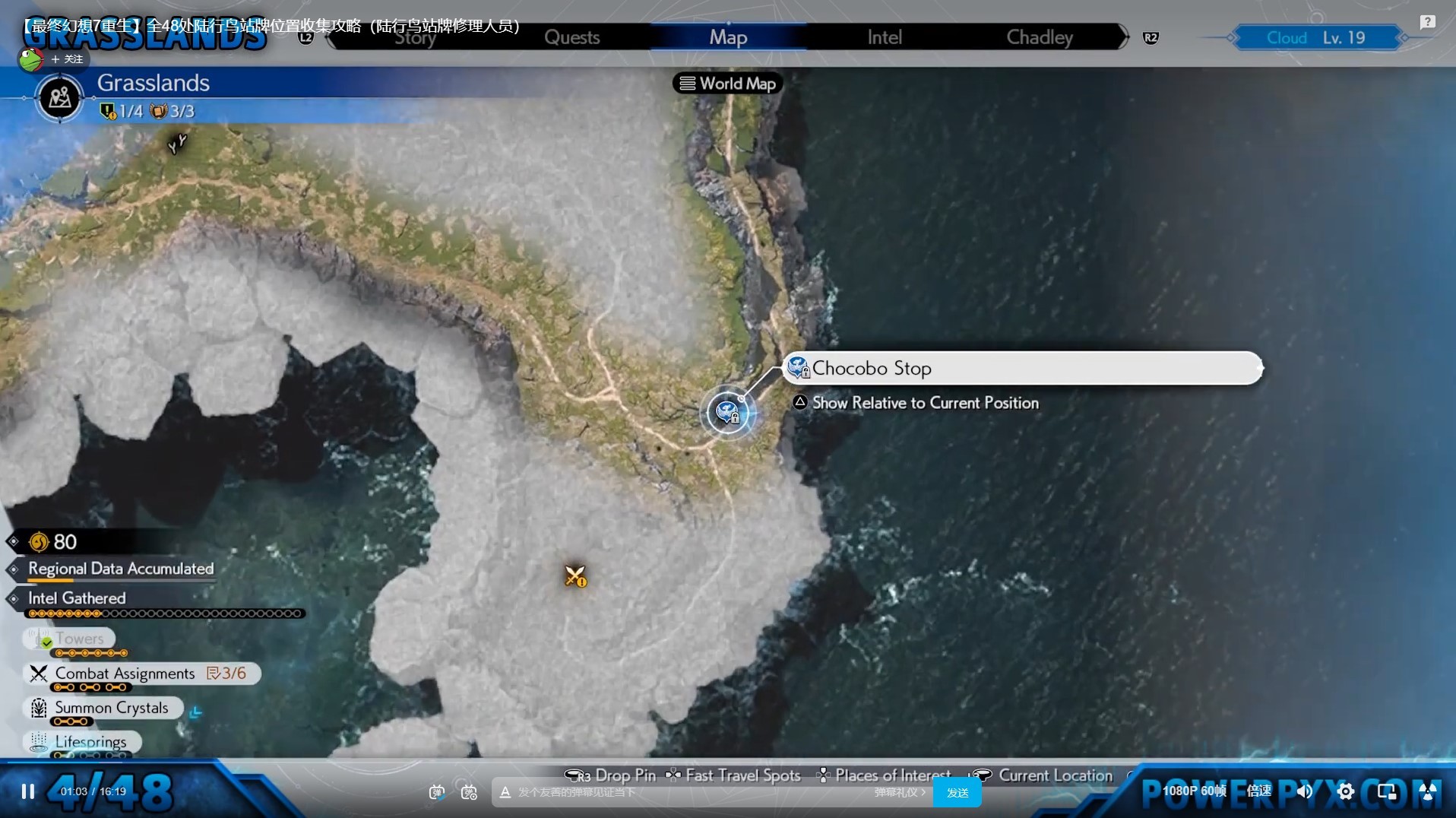The width and height of the screenshot is (1456, 818).
Task: Open the 弹幕礼仪 etiquette link
Action: (x=900, y=792)
